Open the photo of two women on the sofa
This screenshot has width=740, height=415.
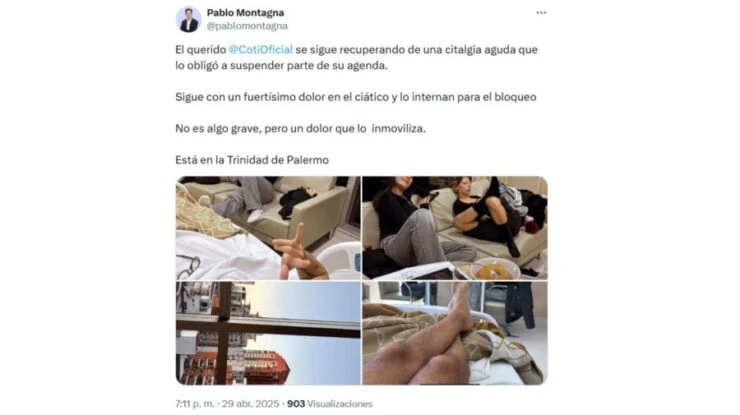[x=455, y=228]
